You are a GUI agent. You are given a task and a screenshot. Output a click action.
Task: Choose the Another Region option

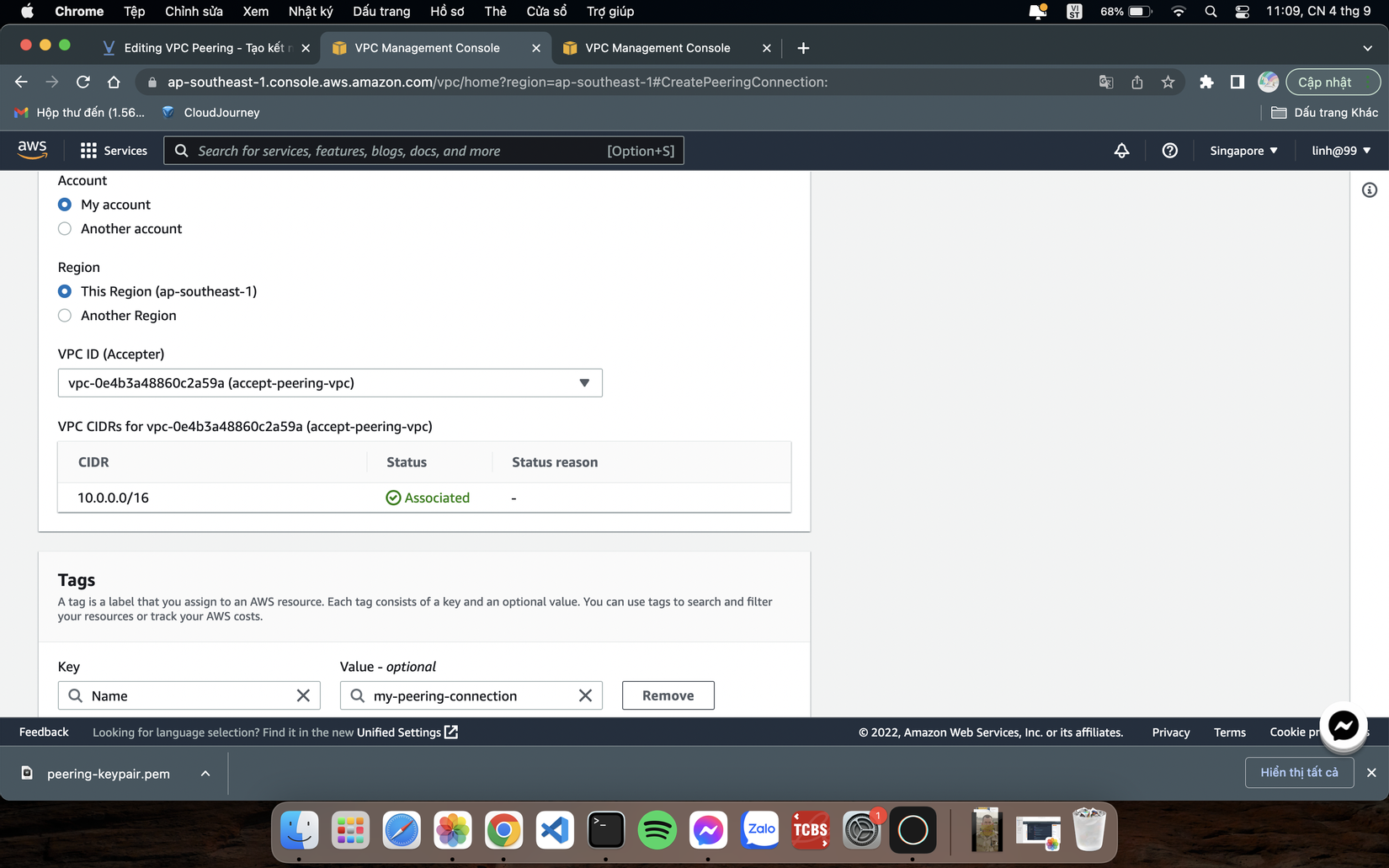click(65, 316)
